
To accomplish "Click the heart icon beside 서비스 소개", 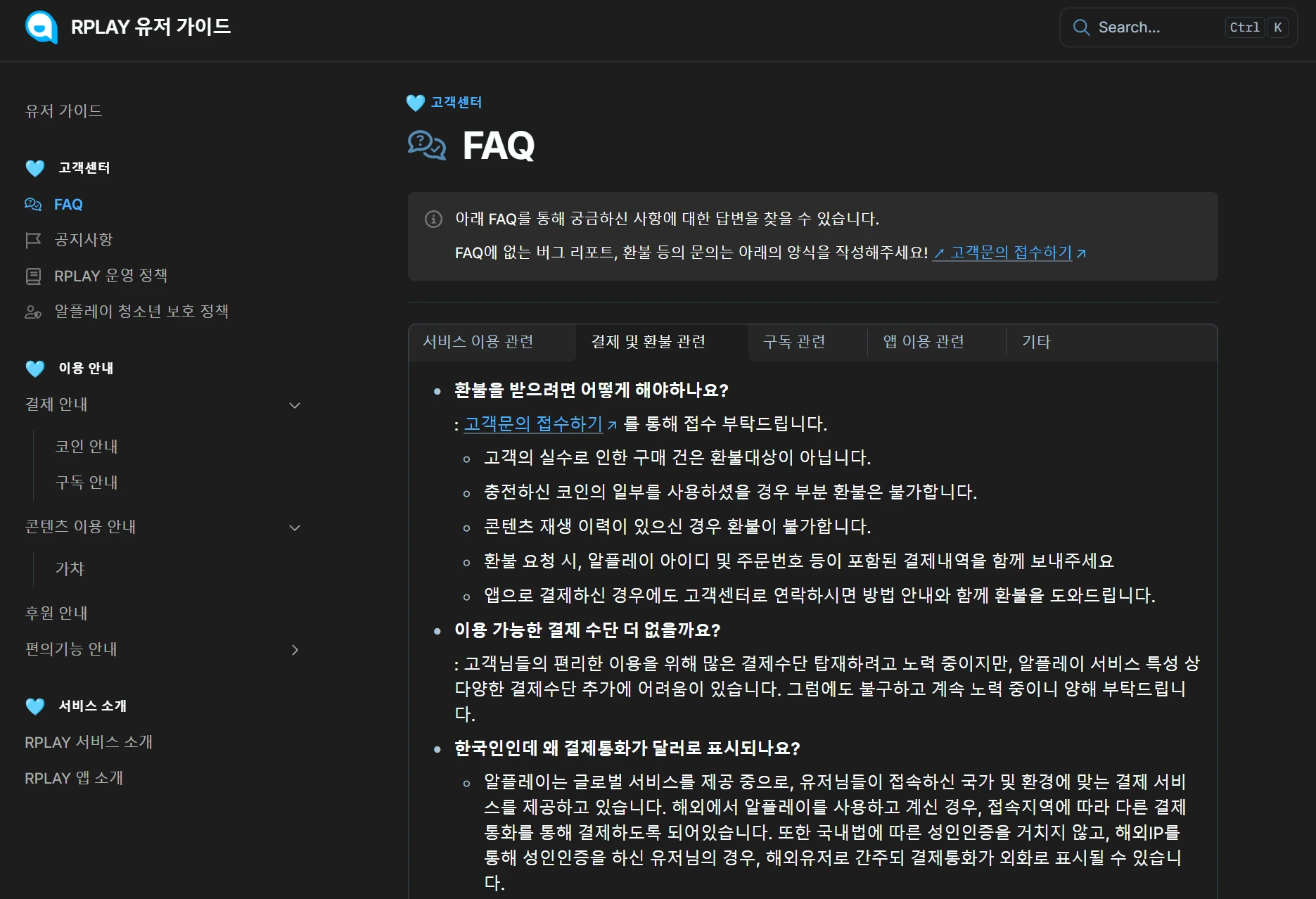I will (35, 706).
